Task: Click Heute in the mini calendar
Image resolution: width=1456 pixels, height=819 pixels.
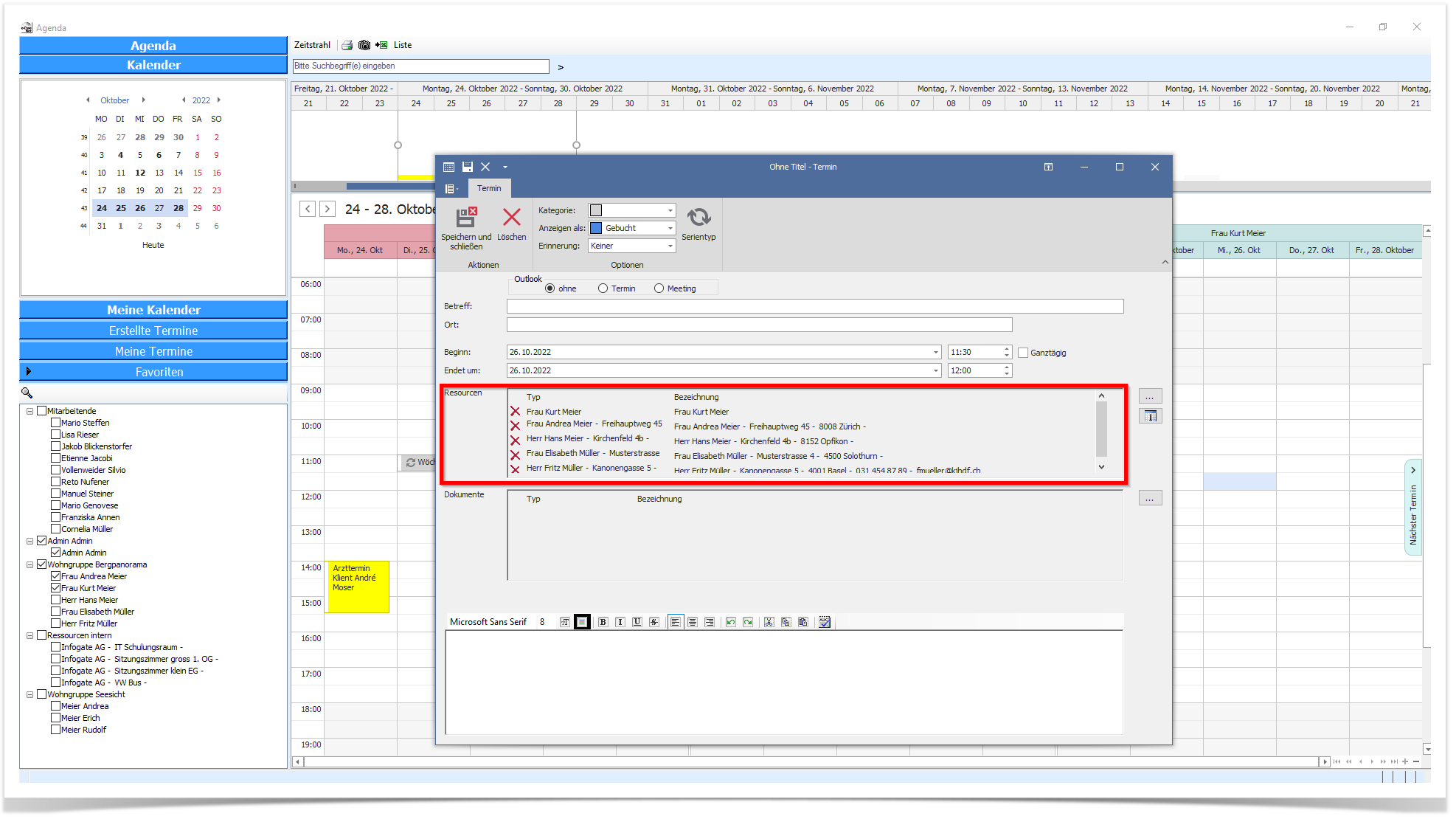Action: pyautogui.click(x=153, y=245)
